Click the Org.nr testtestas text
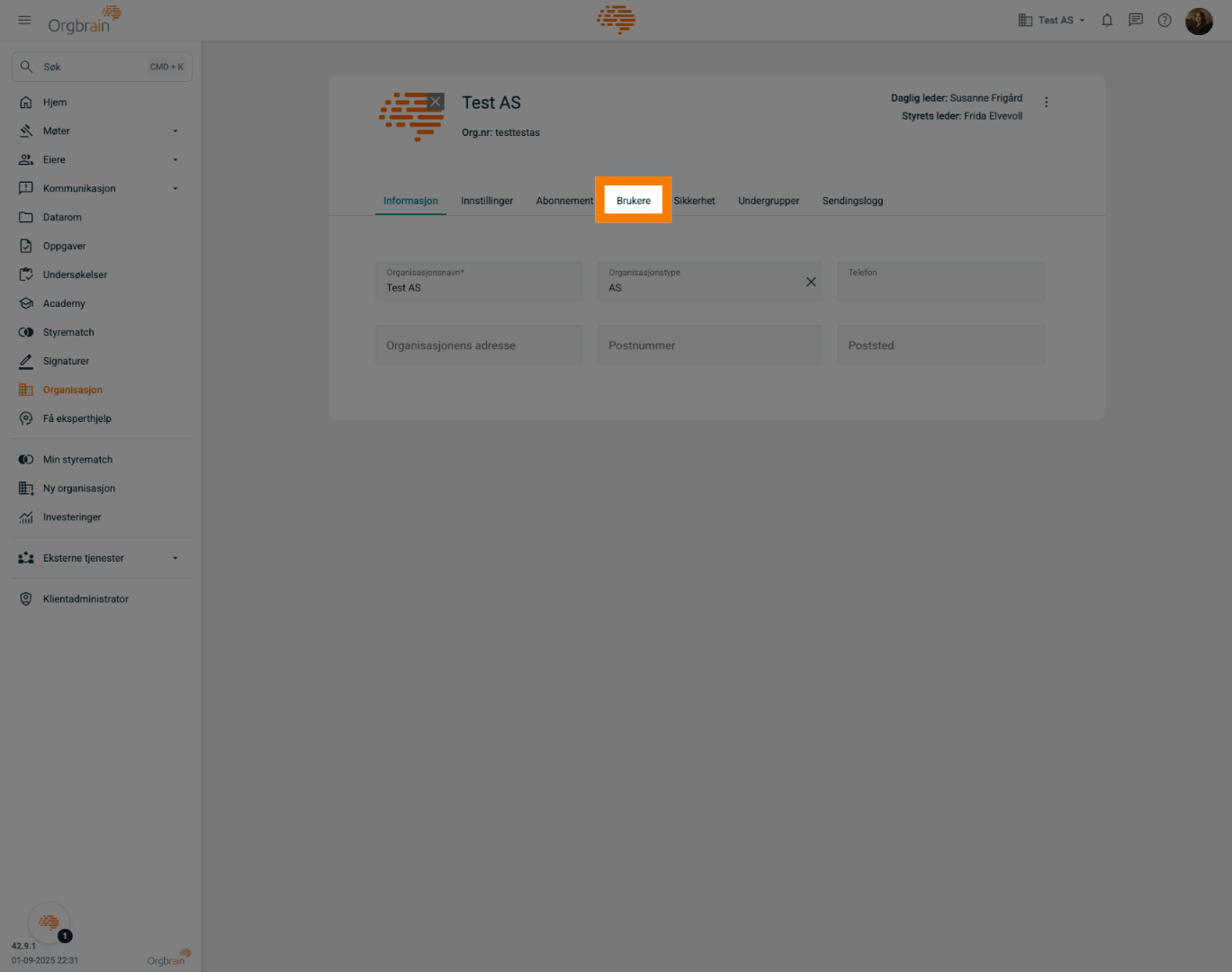This screenshot has width=1232, height=972. (501, 133)
